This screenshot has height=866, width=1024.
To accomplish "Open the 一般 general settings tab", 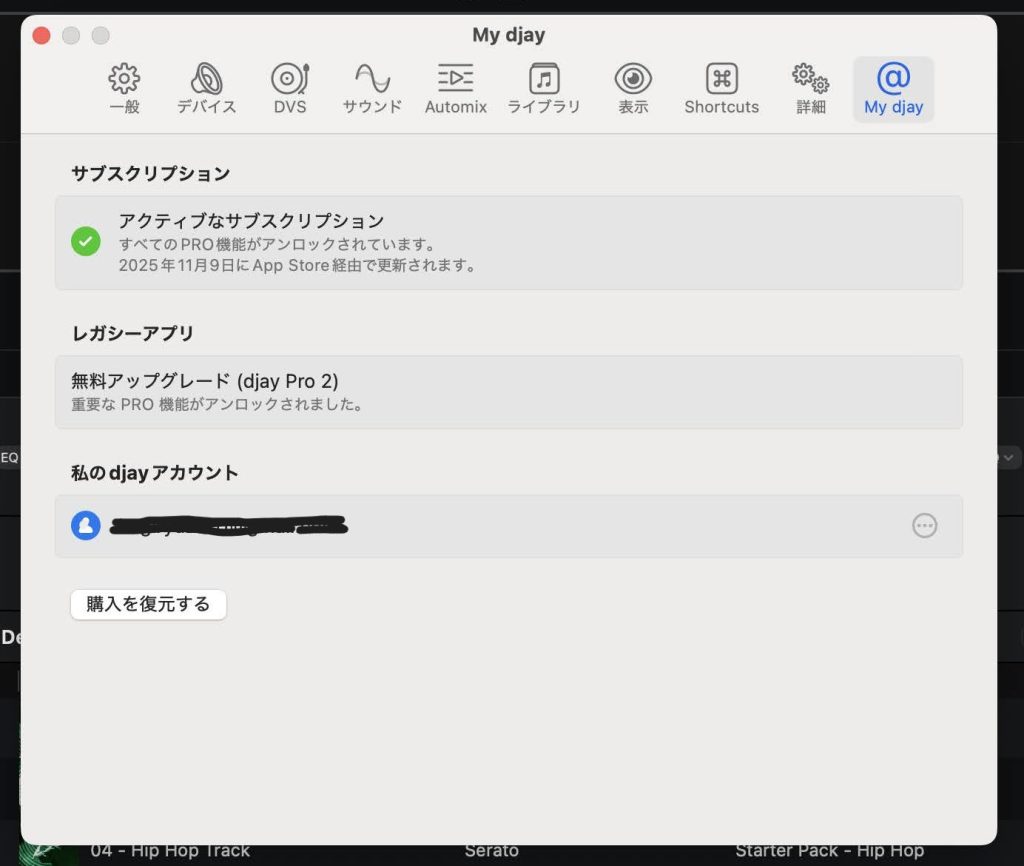I will pos(124,89).
